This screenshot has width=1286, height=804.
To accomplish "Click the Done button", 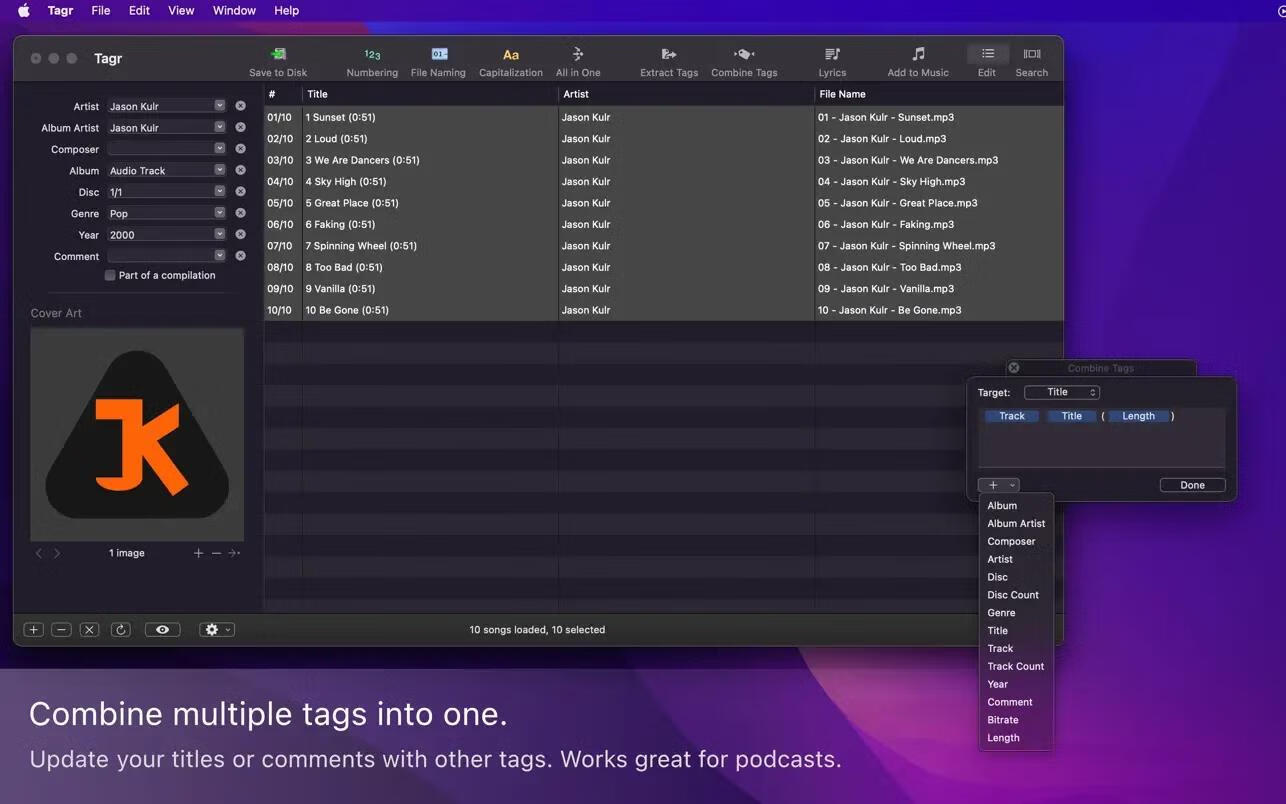I will point(1192,485).
